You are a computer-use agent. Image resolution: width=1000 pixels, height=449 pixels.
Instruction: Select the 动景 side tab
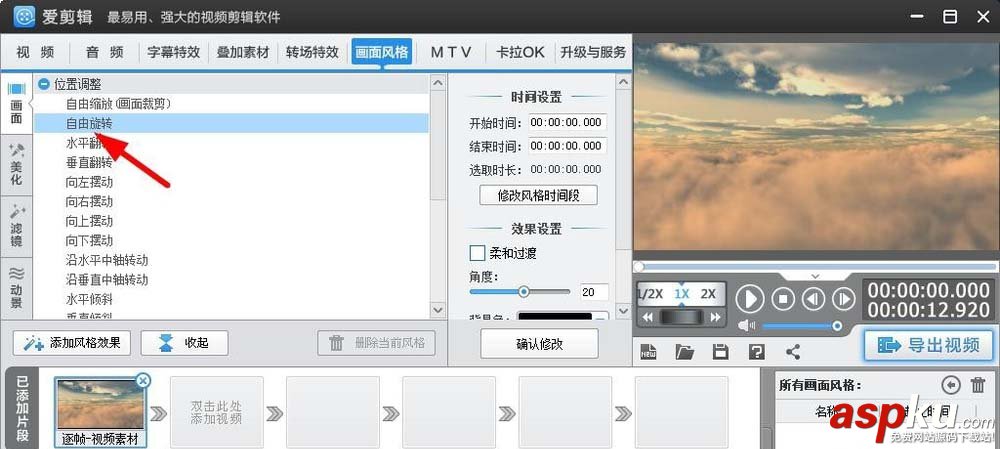[17, 287]
